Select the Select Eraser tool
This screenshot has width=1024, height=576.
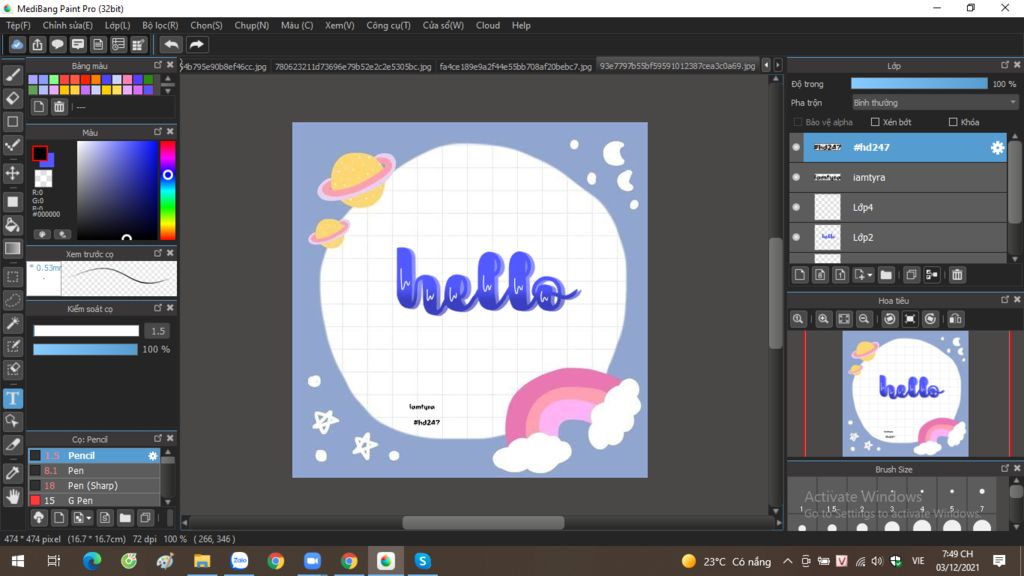[12, 370]
